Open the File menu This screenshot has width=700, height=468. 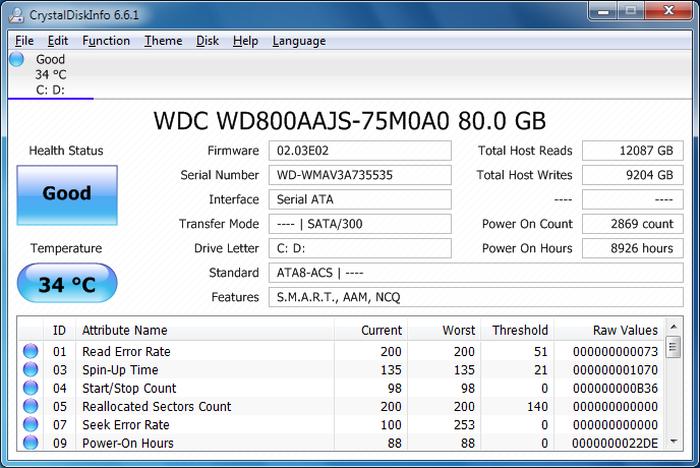pos(25,41)
